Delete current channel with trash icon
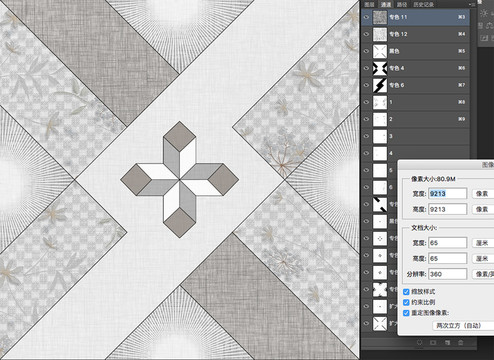Image resolution: width=494 pixels, height=360 pixels. [460, 342]
